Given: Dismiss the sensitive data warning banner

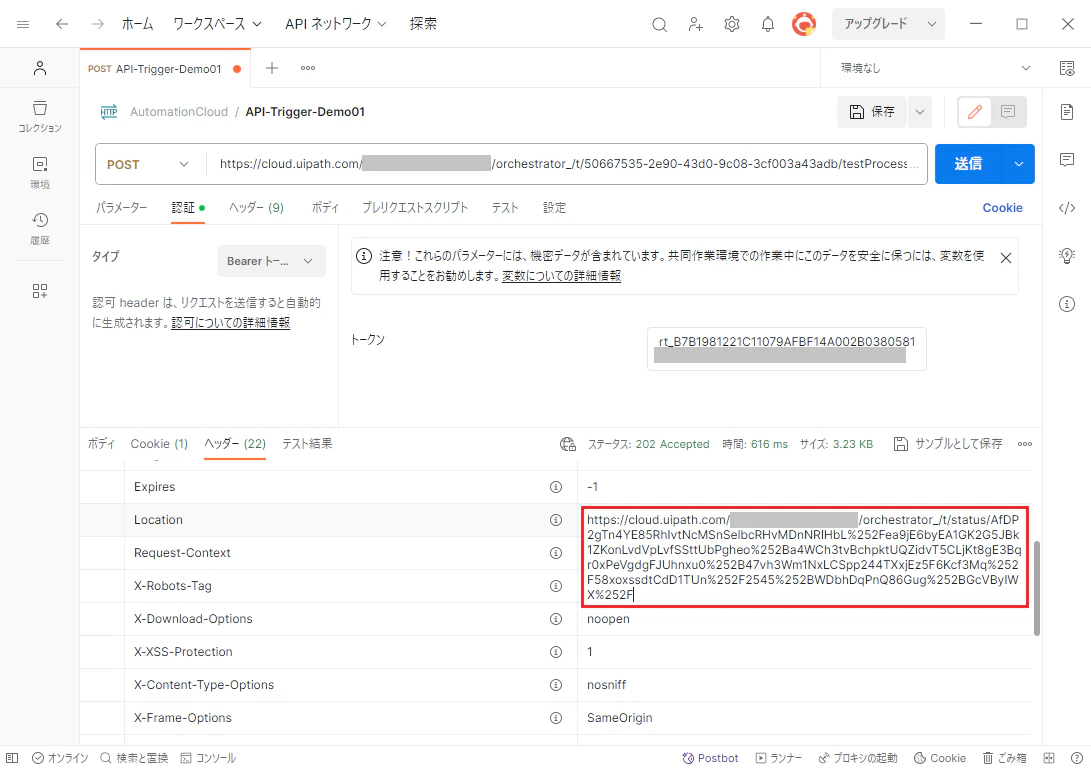Looking at the screenshot, I should point(1005,258).
